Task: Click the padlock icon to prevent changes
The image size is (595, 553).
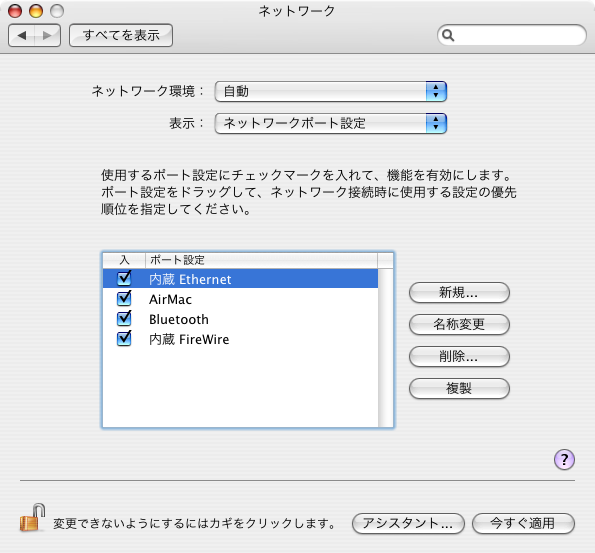Action: 32,517
